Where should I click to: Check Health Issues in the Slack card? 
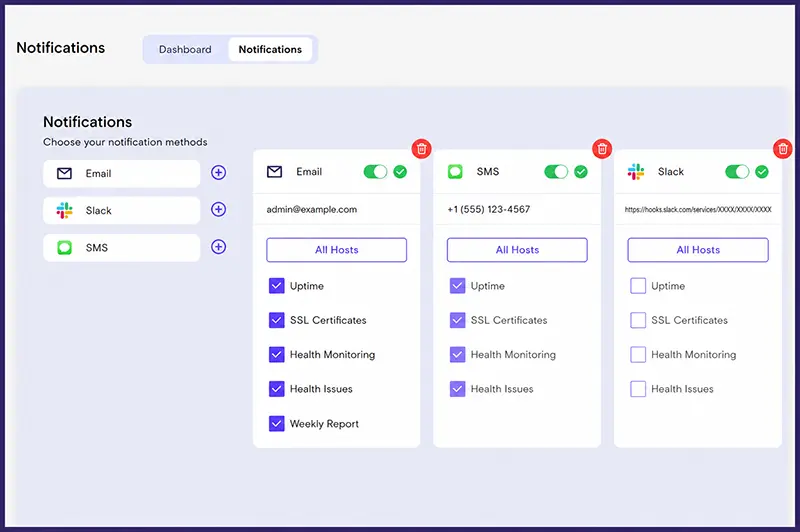638,389
